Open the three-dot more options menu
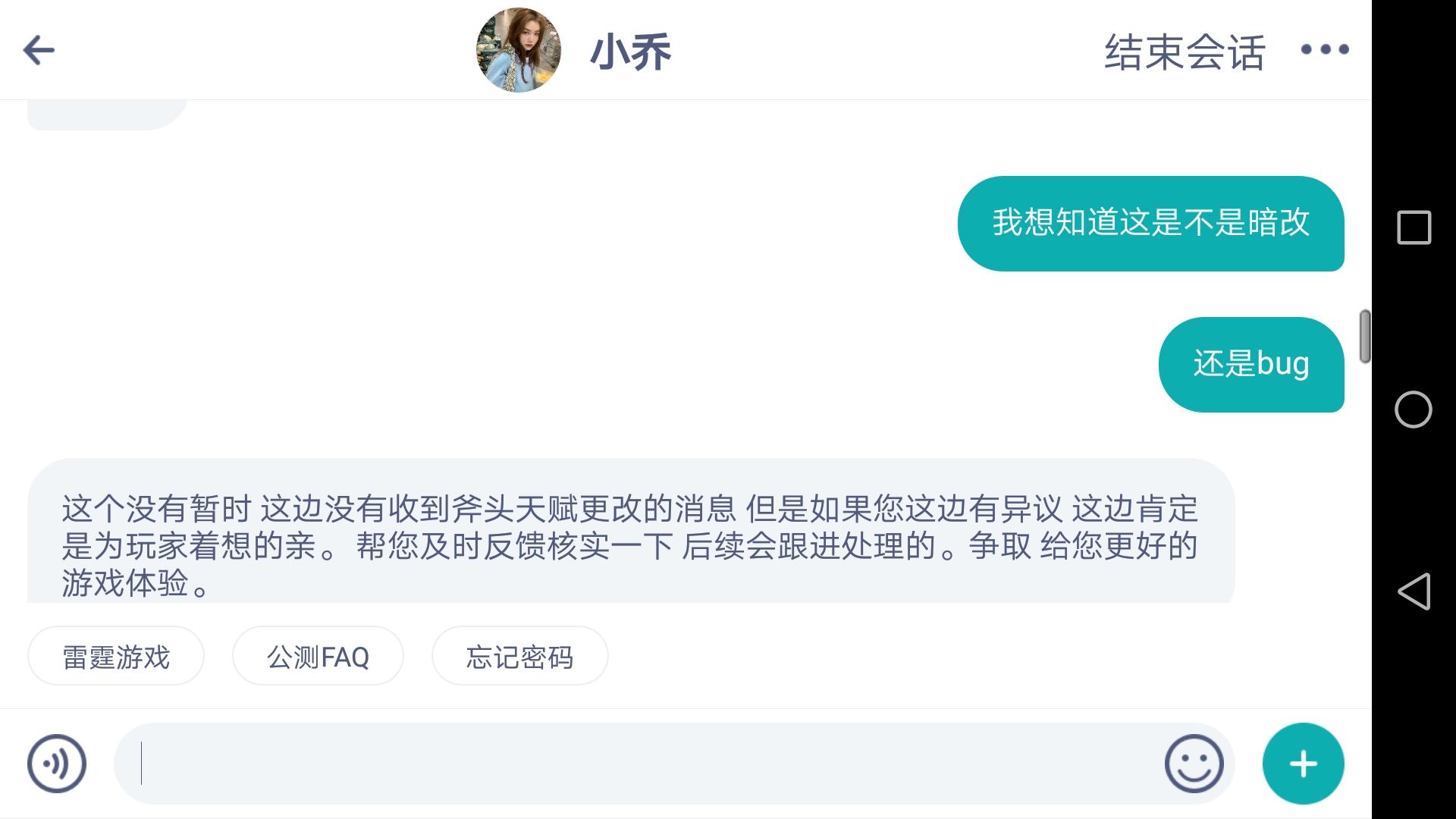 (x=1324, y=50)
